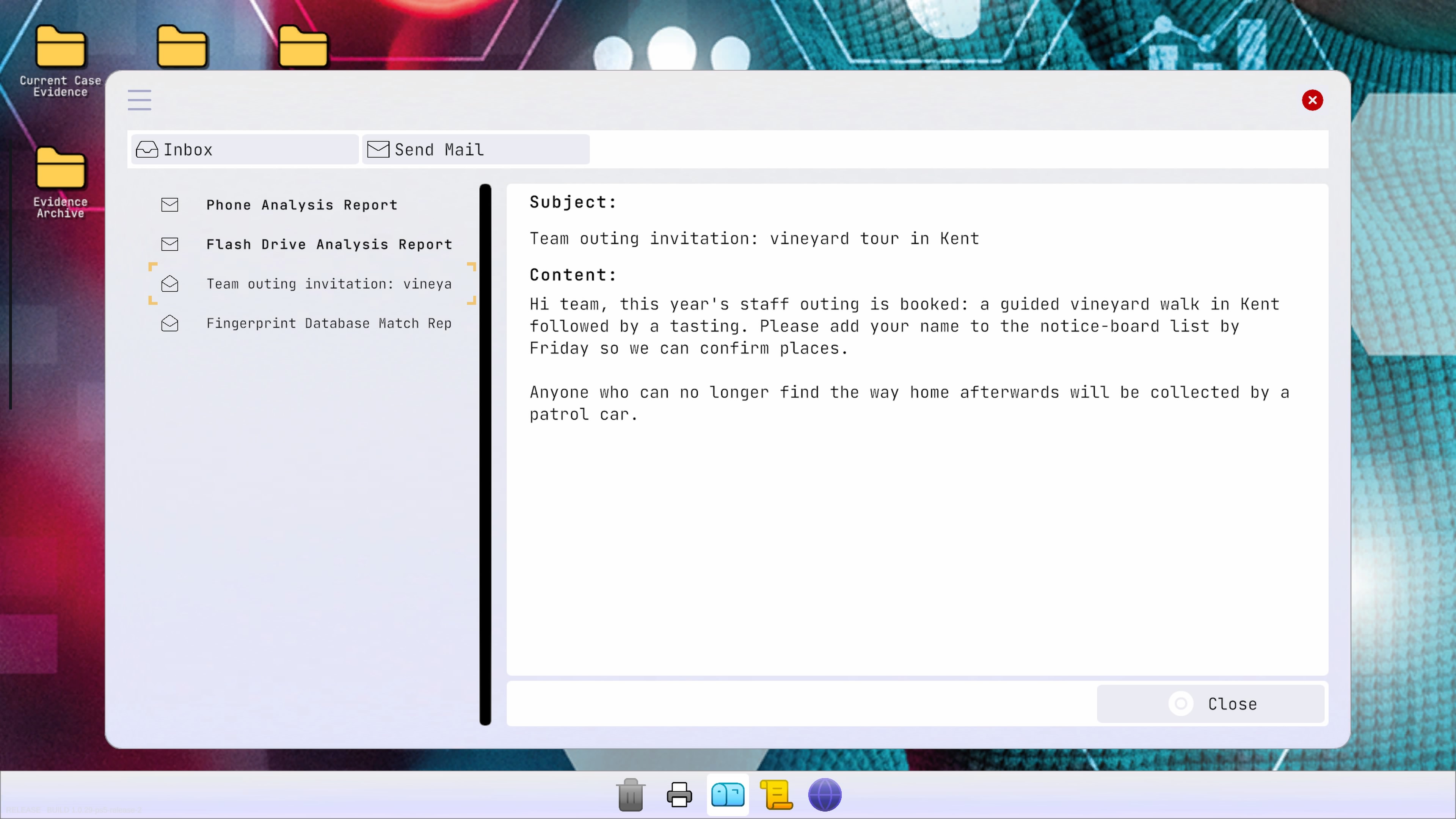Click the email body paragraph about vineyard walk
Image resolution: width=1456 pixels, height=819 pixels.
(x=904, y=326)
